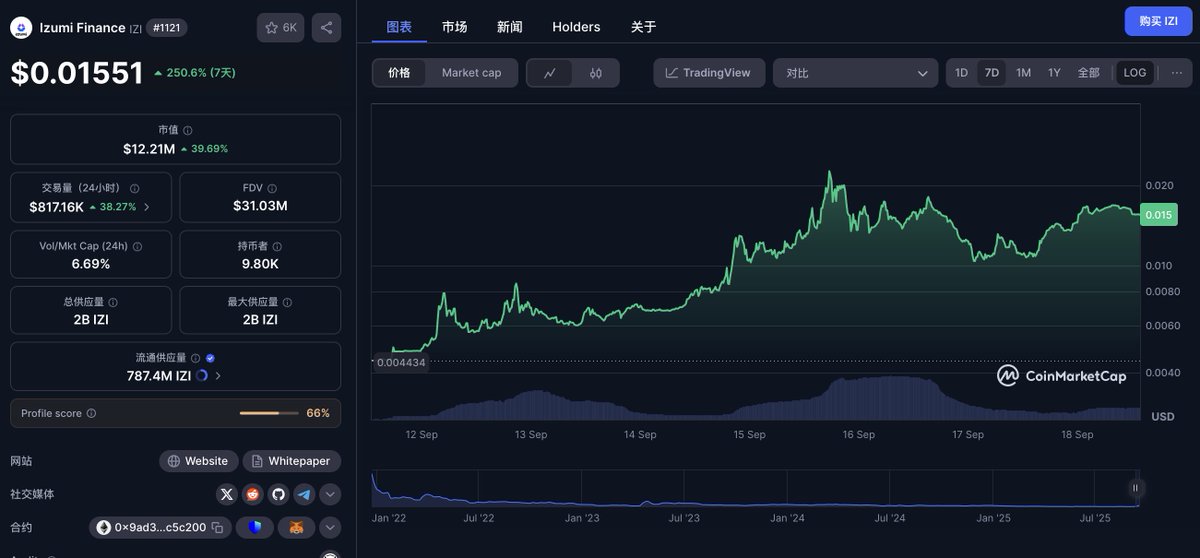Viewport: 1200px width, 558px height.
Task: Click the 0.015 current price tag
Action: 1159,214
